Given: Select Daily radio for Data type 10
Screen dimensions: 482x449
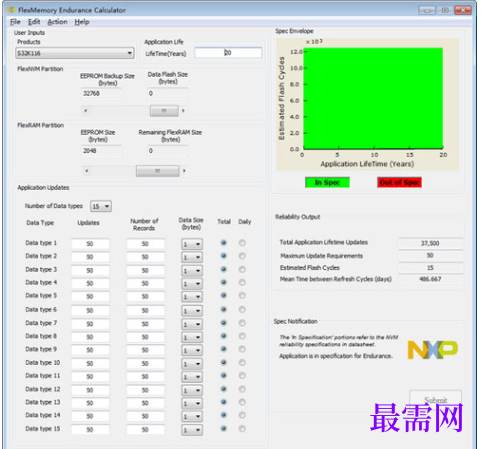Looking at the screenshot, I should 242,362.
